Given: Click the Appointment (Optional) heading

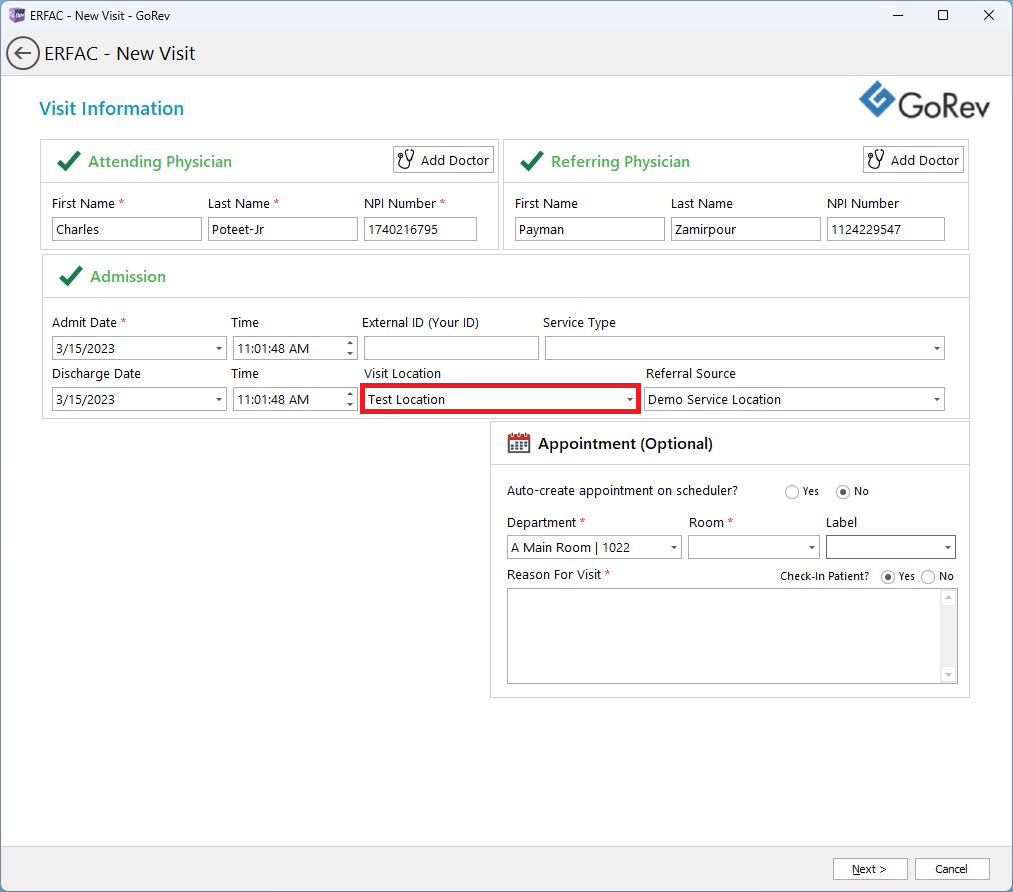Looking at the screenshot, I should point(625,444).
